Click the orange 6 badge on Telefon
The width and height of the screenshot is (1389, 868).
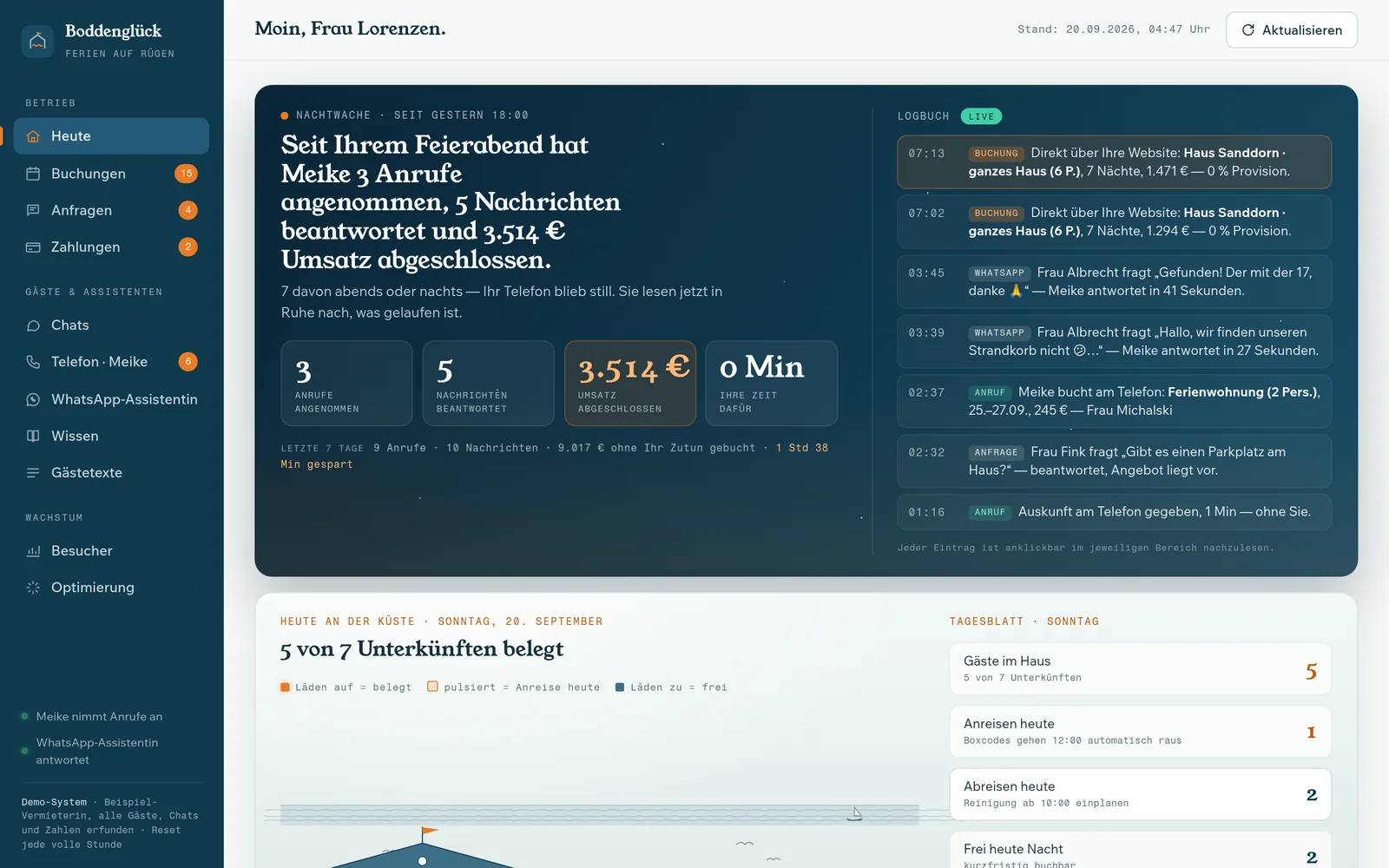coord(188,362)
